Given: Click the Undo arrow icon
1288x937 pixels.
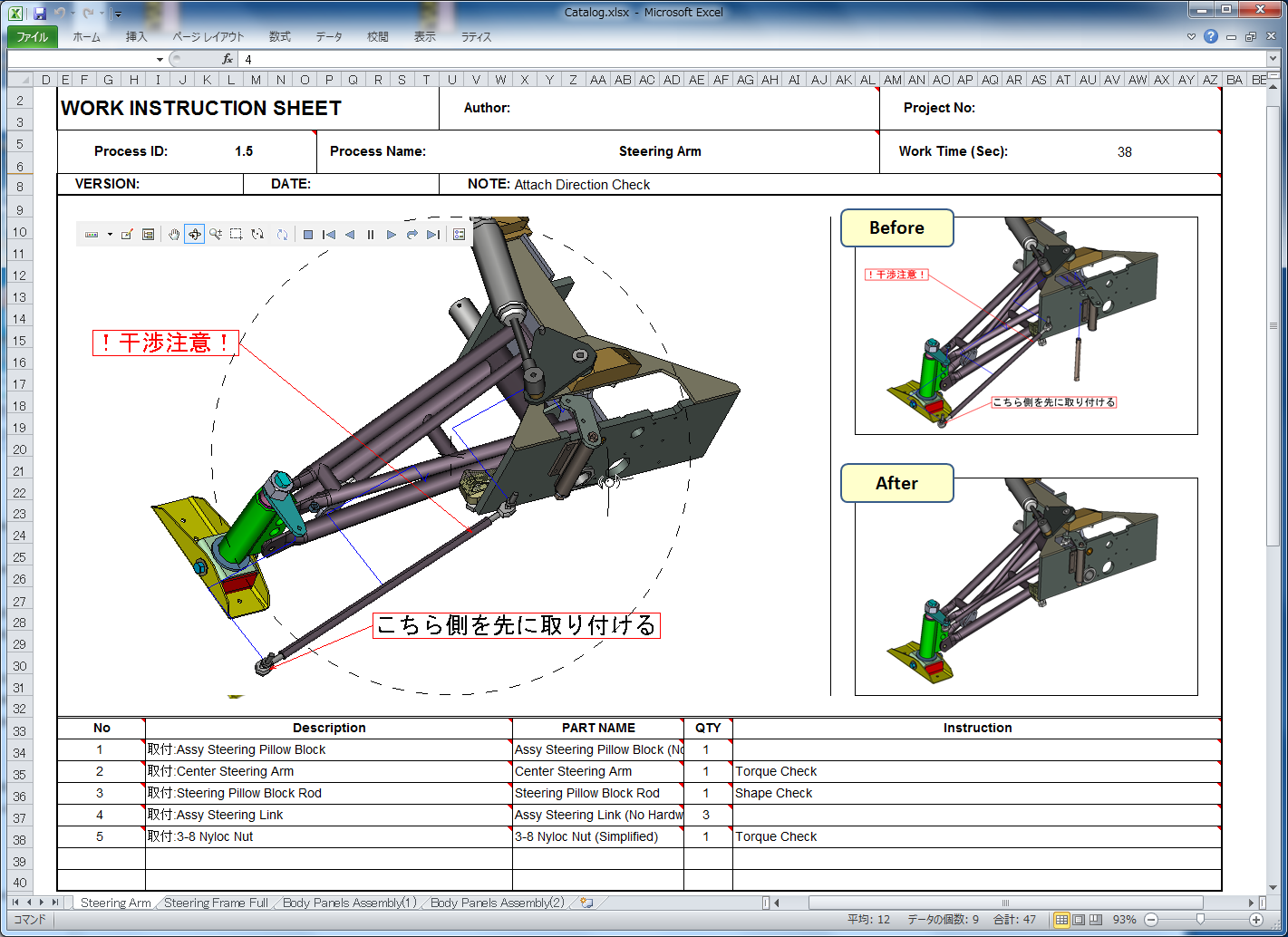Looking at the screenshot, I should pos(60,13).
